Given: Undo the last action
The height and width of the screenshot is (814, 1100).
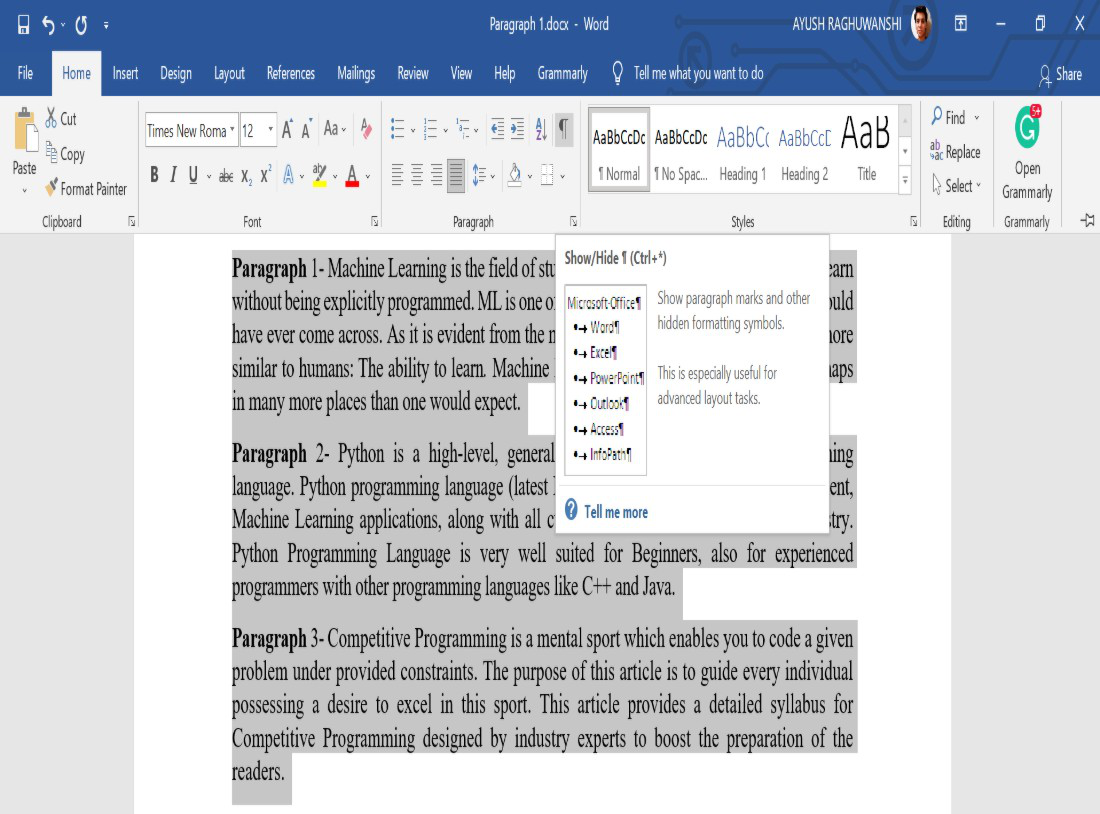Looking at the screenshot, I should 48,25.
